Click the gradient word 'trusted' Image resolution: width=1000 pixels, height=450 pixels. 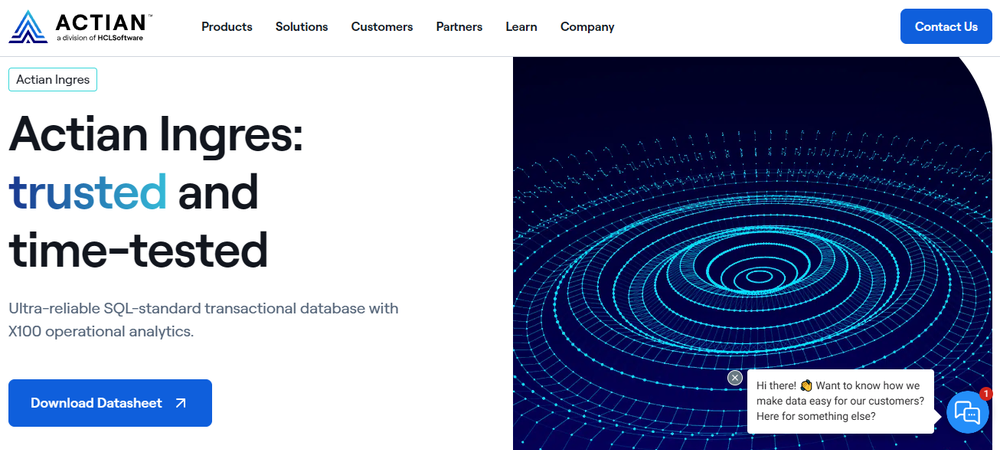[88, 191]
